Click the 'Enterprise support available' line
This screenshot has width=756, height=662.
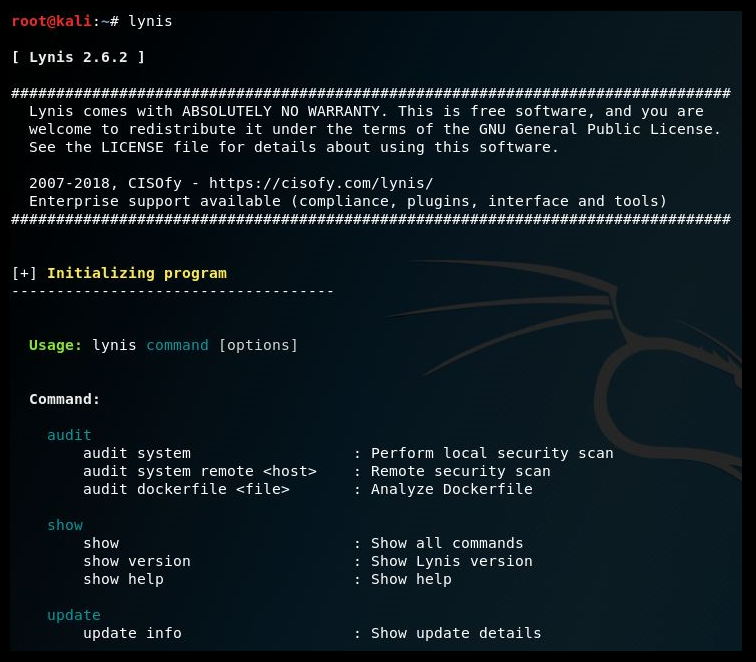point(348,201)
